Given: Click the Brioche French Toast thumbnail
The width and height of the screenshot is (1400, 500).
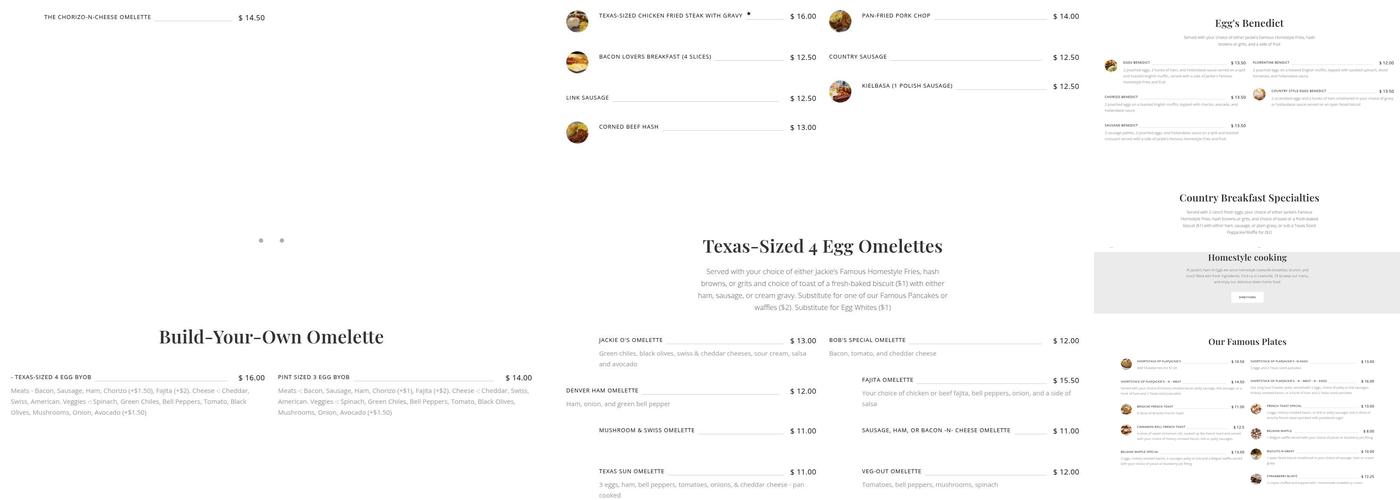Looking at the screenshot, I should [x=1126, y=410].
